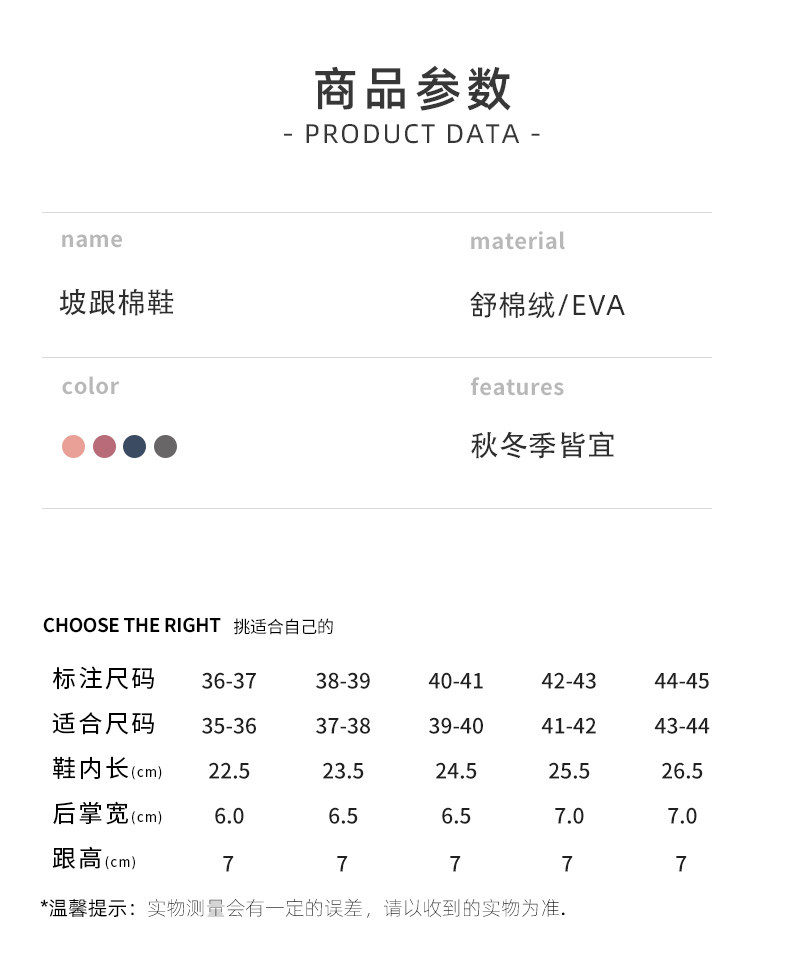The width and height of the screenshot is (790, 966).
Task: Click the PRODUCT DATA subtitle
Action: pos(412,134)
